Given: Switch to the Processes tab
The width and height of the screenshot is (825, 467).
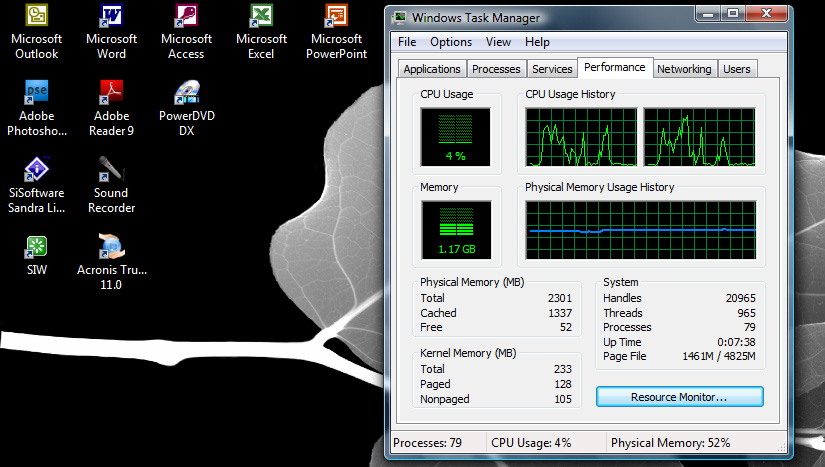Looking at the screenshot, I should pos(496,69).
